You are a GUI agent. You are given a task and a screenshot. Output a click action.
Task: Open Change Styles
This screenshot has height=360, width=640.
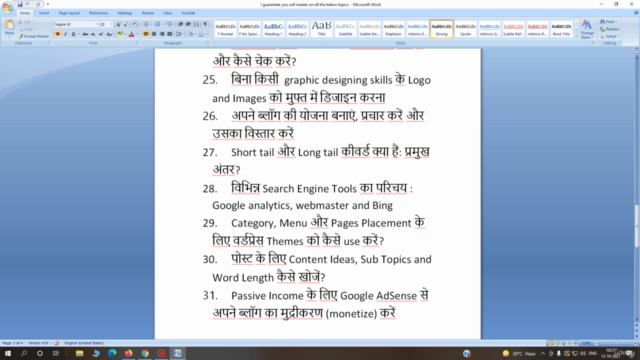(x=587, y=29)
